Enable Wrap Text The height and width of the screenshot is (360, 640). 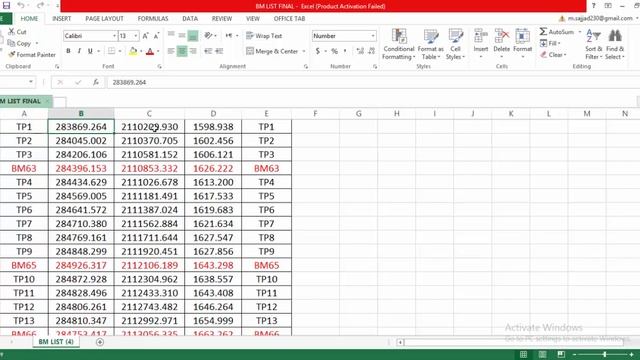click(264, 36)
